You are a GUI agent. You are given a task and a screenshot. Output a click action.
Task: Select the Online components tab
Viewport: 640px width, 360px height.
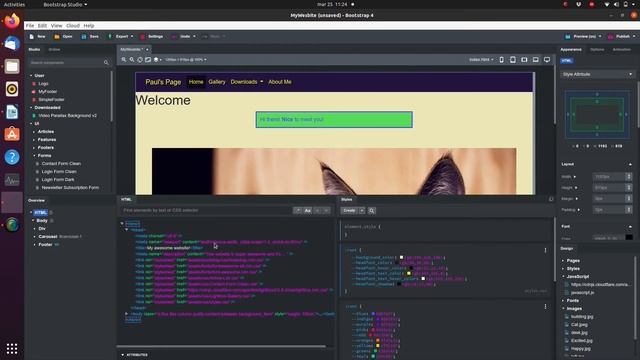pos(54,49)
